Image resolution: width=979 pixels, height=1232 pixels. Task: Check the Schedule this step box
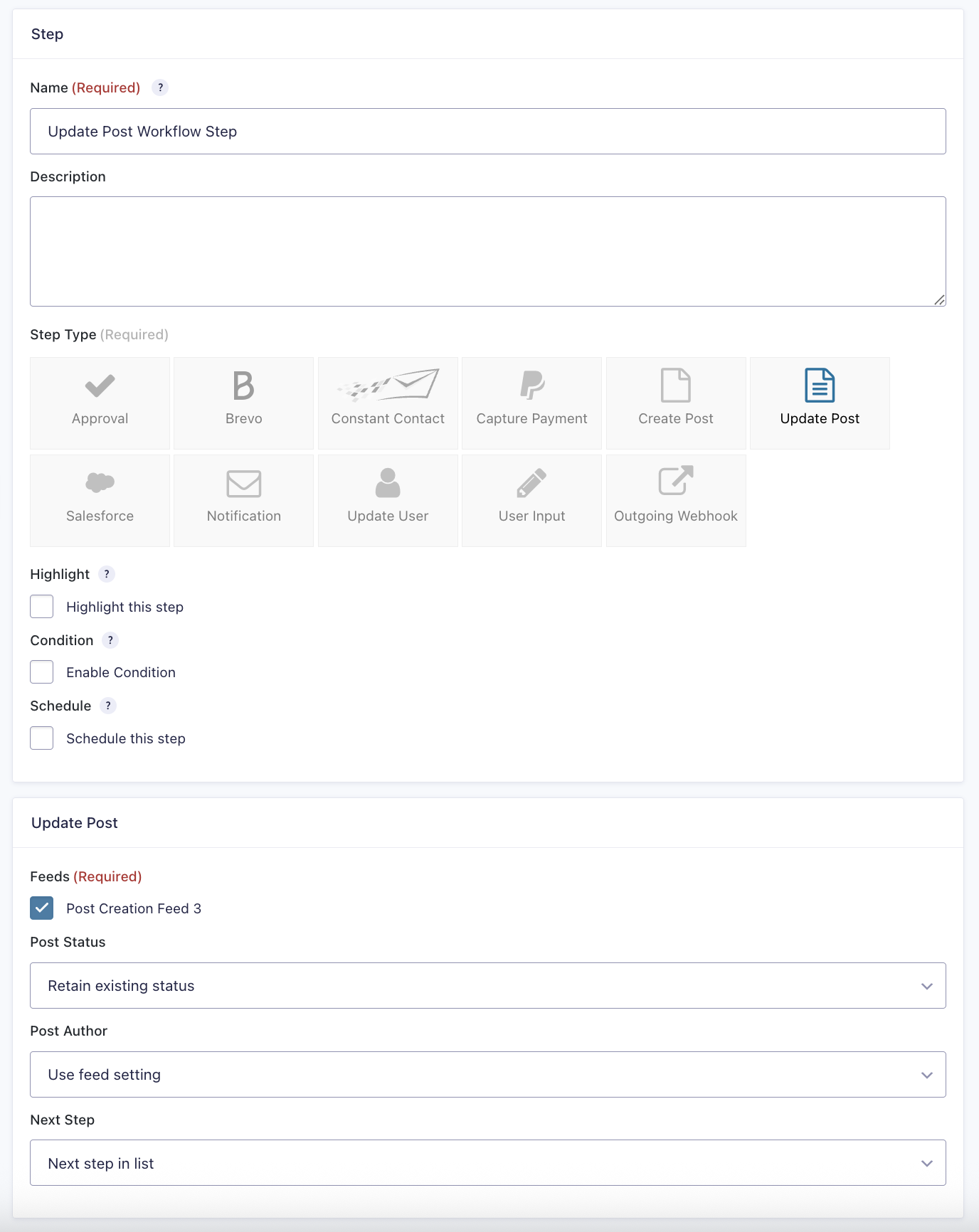point(42,738)
